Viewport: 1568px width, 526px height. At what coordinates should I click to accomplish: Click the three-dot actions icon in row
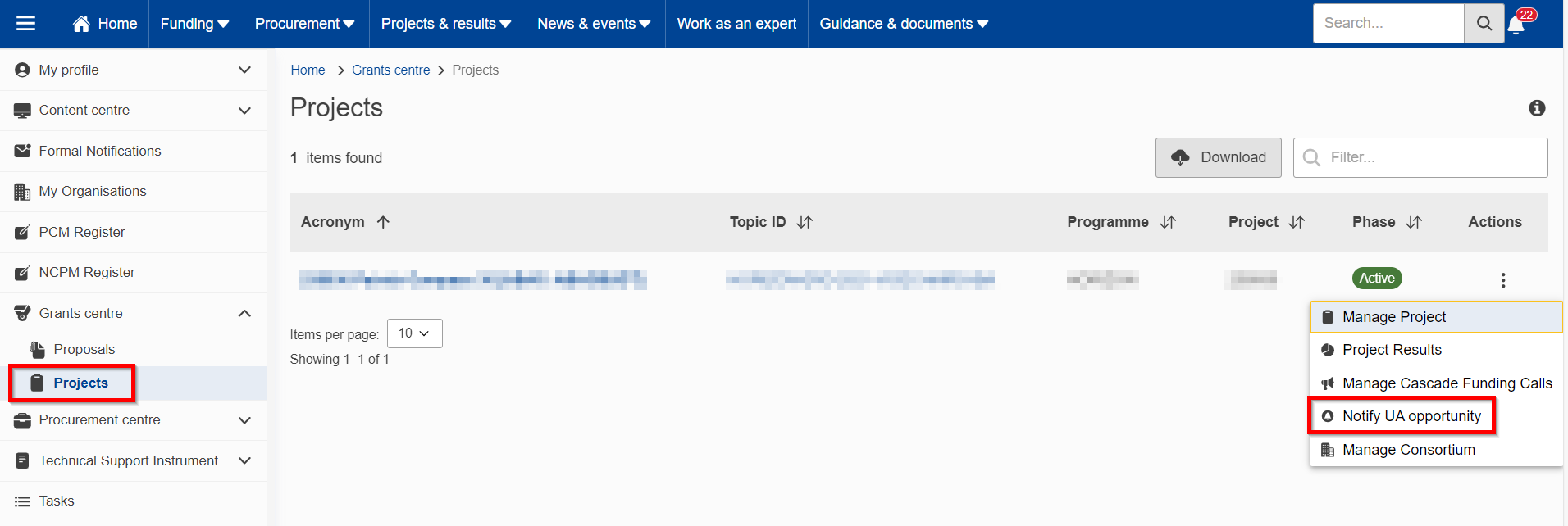[x=1502, y=280]
